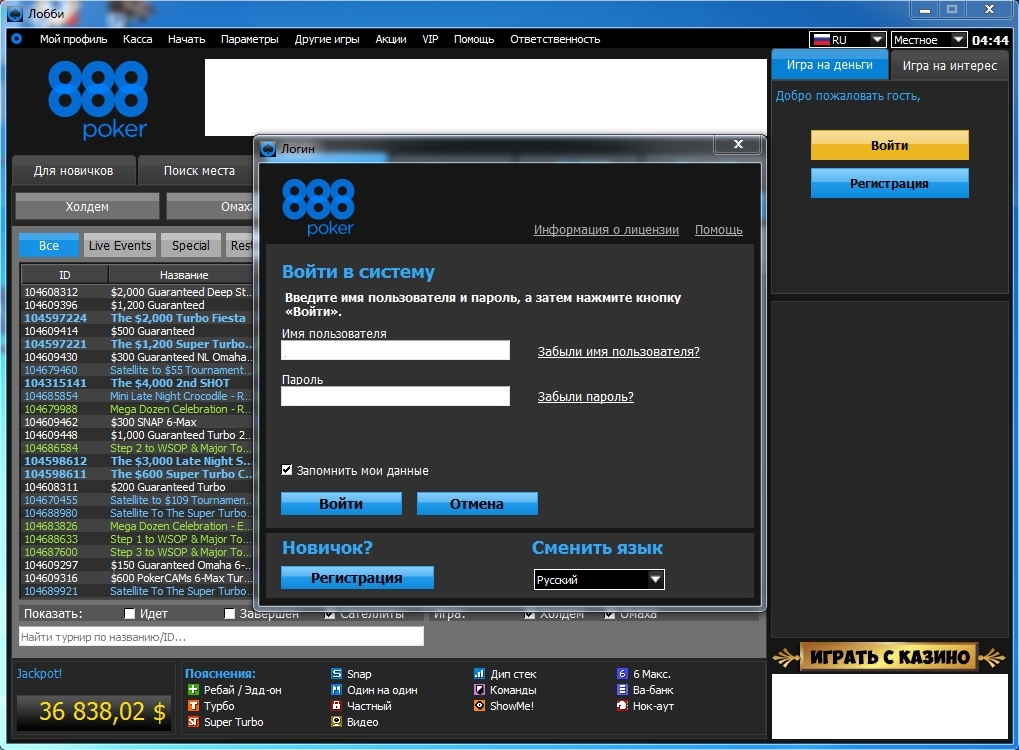1019x750 pixels.
Task: Click the deep stack 'Дип стек' icon
Action: (x=479, y=674)
